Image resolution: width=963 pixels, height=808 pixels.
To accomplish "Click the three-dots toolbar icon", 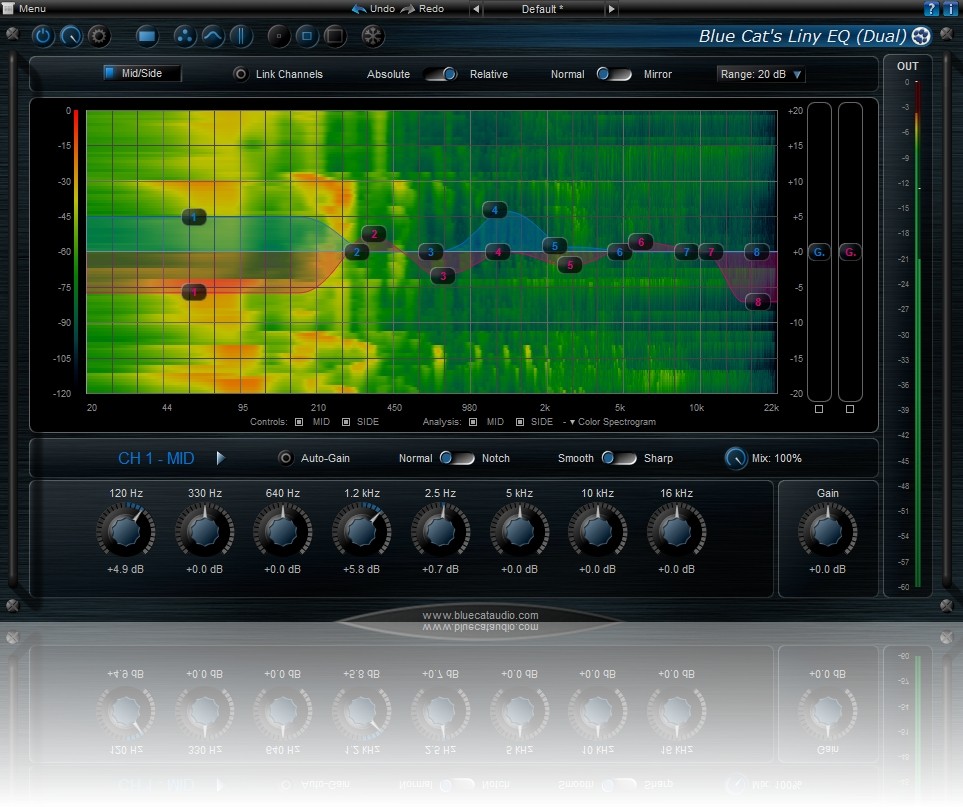I will pos(184,36).
